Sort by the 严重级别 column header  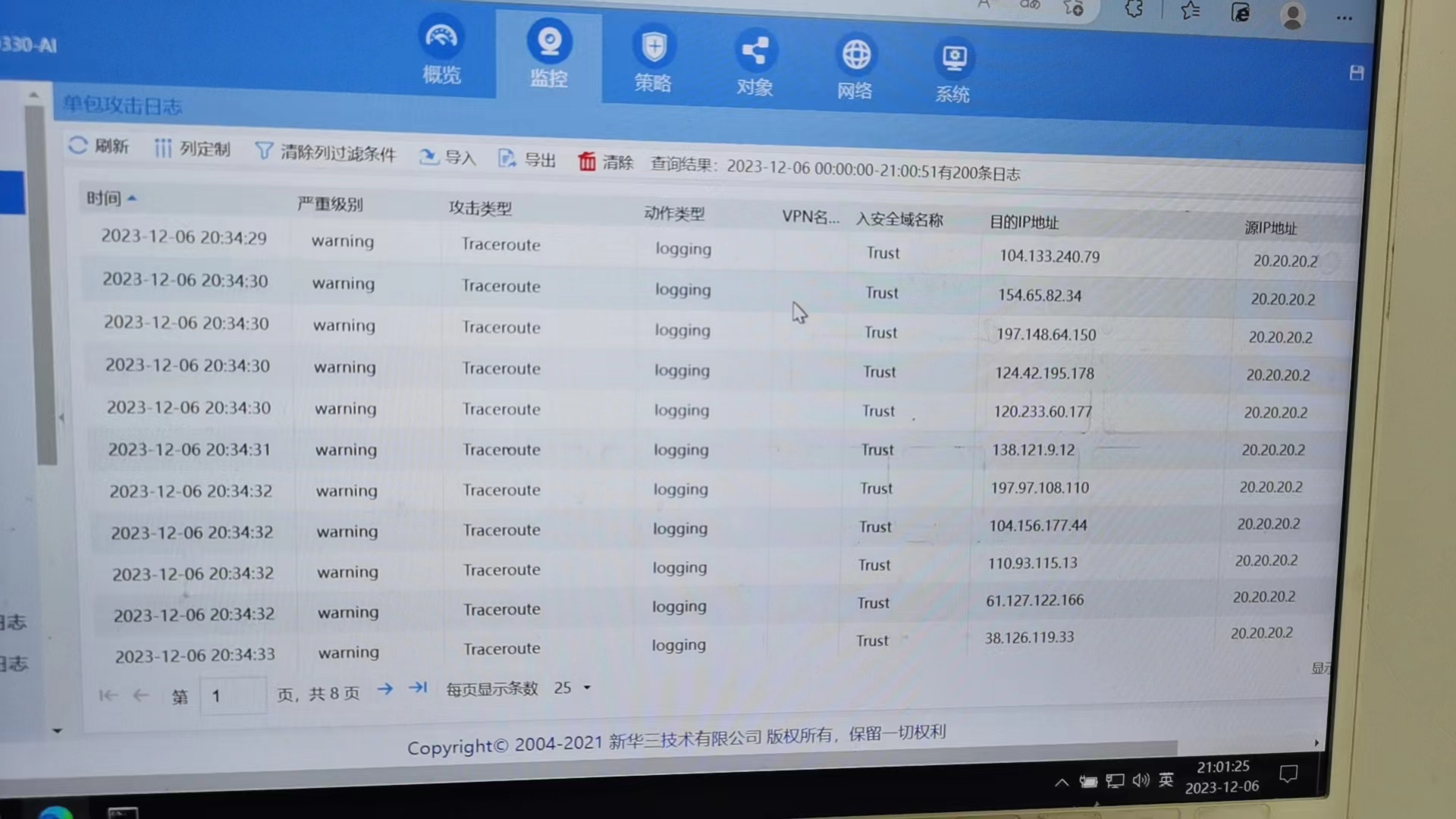pyautogui.click(x=330, y=205)
